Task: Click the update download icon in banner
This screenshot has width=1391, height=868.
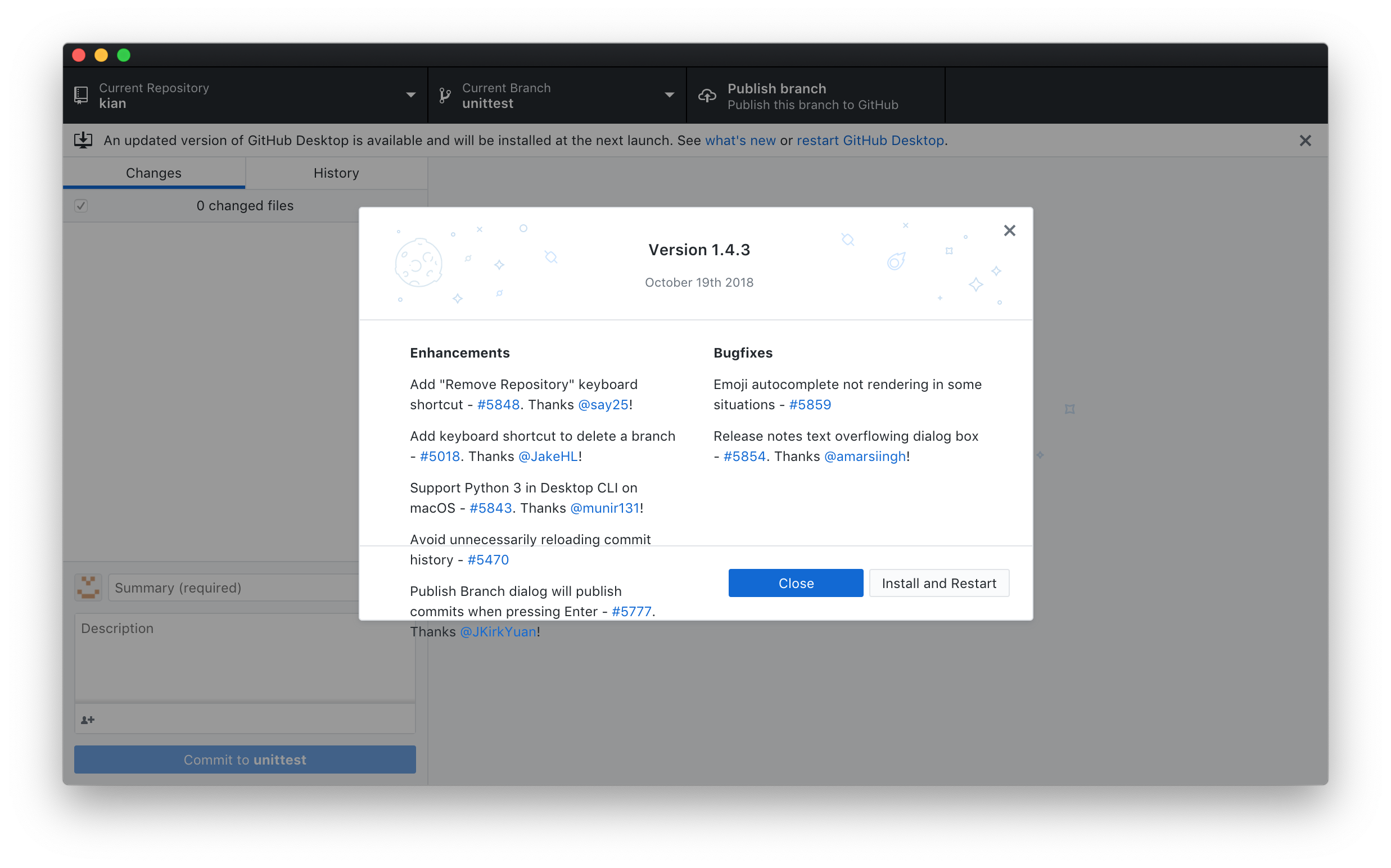Action: (x=83, y=140)
